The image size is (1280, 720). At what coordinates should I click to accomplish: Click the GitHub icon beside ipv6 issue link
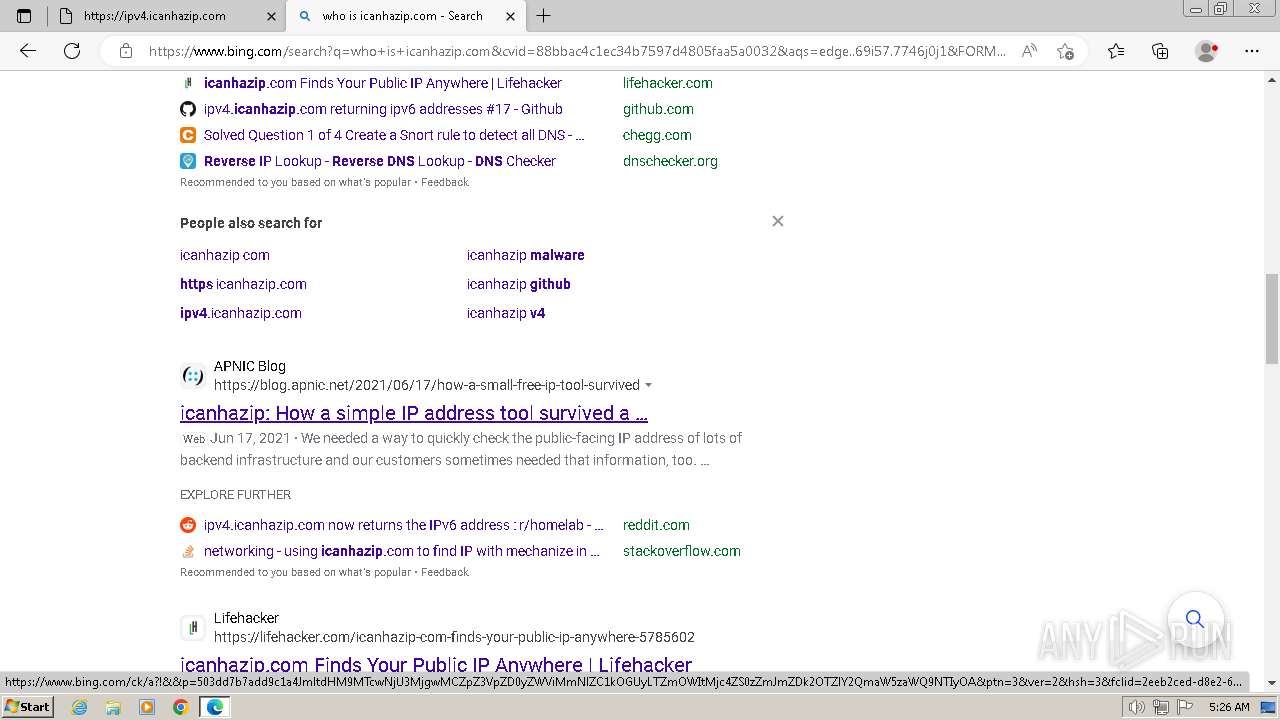point(188,109)
